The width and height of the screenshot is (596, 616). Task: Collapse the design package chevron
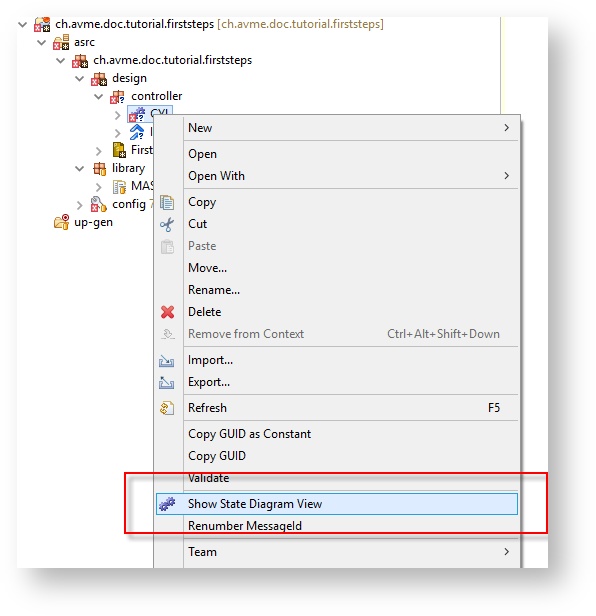pos(79,79)
